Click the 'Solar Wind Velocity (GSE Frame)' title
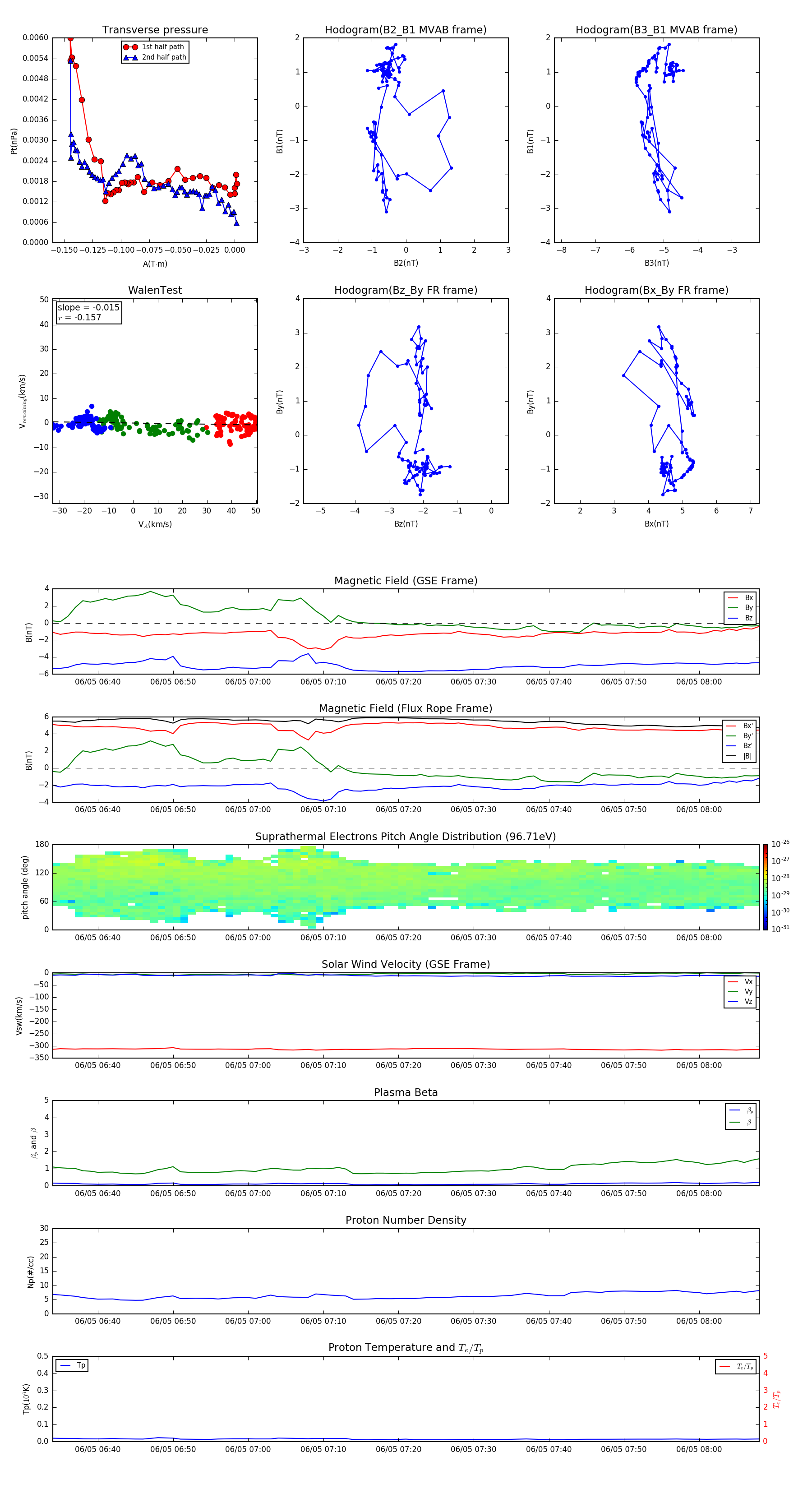Image resolution: width=812 pixels, height=1489 pixels. pos(406,964)
